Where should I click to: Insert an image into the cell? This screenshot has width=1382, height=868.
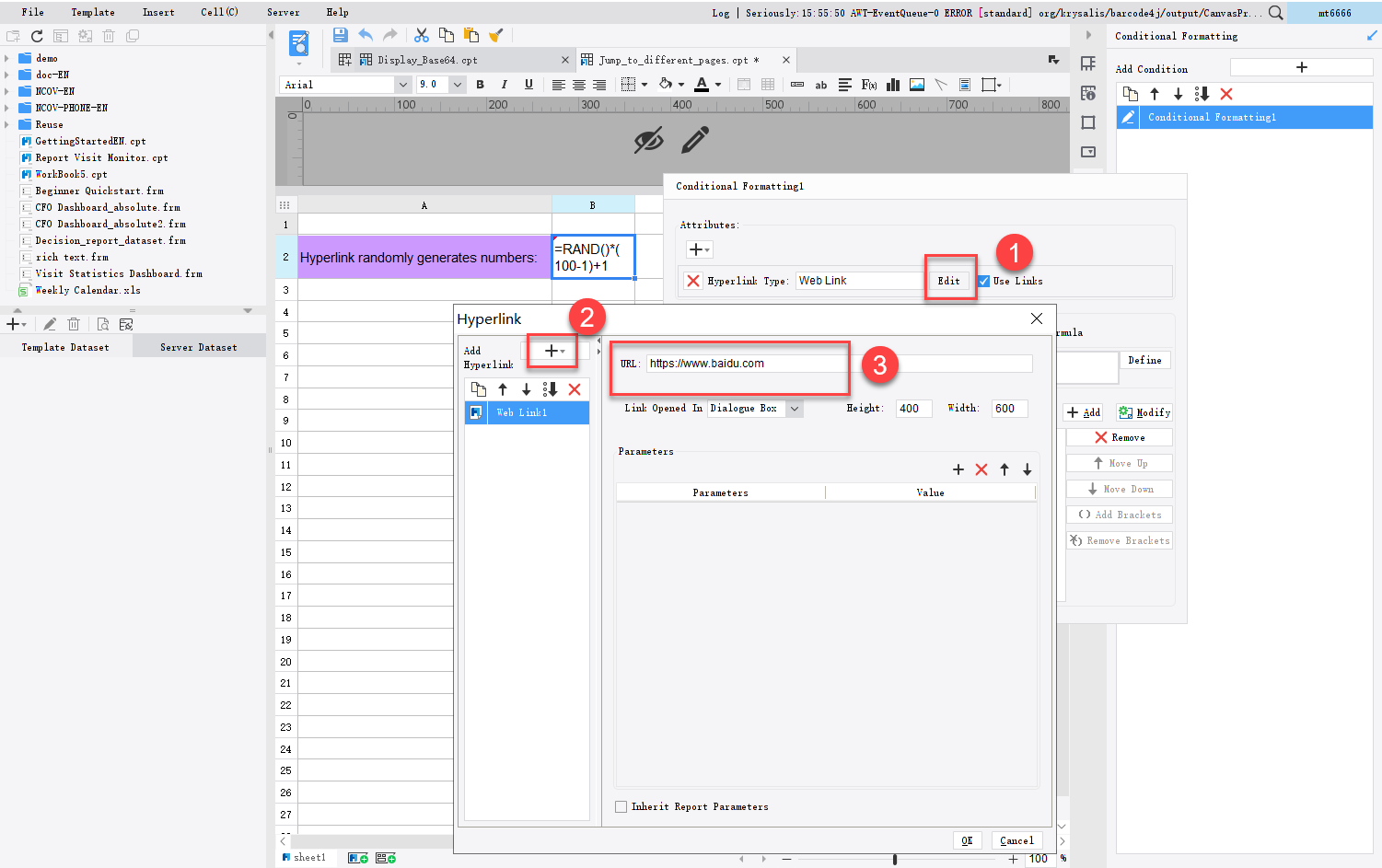pos(917,85)
